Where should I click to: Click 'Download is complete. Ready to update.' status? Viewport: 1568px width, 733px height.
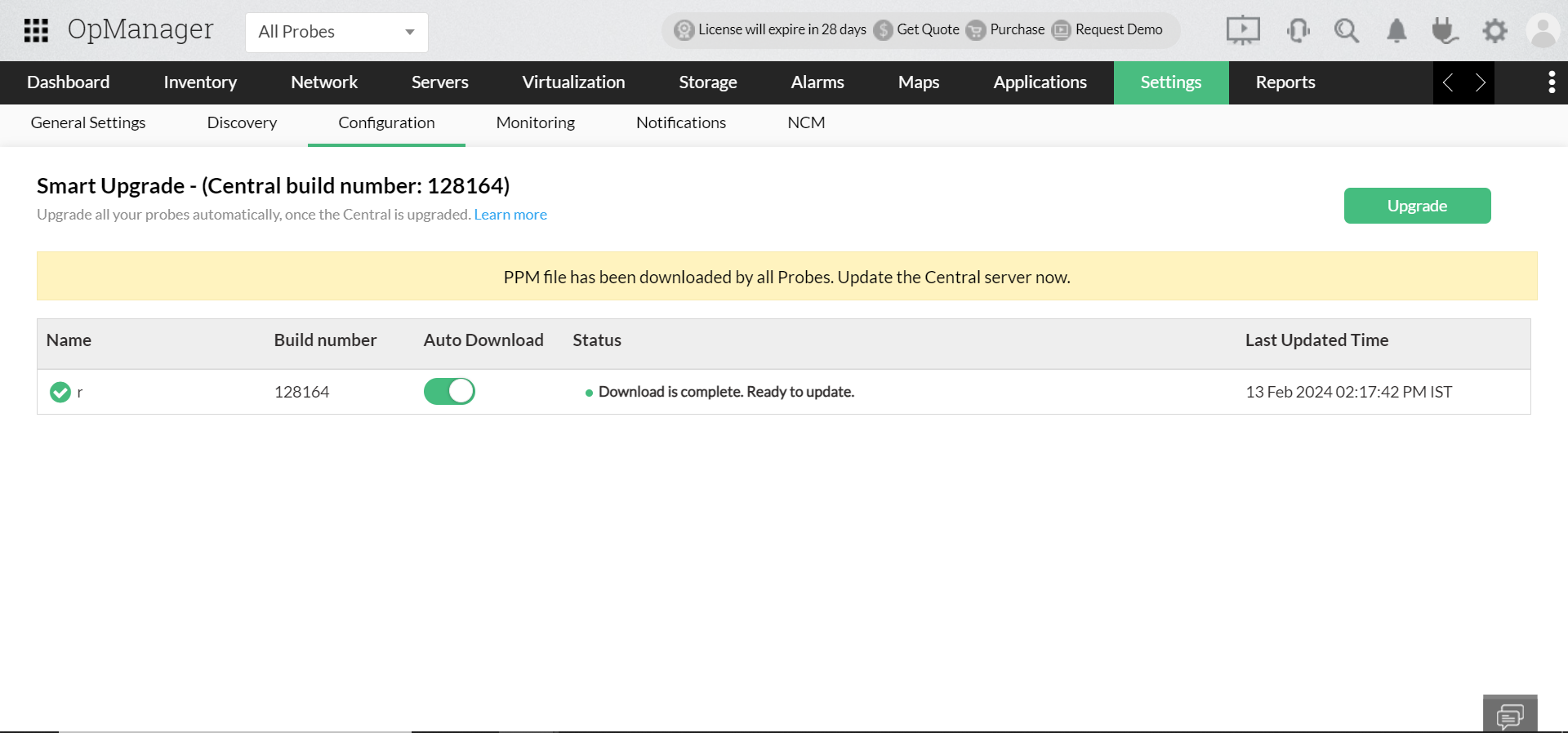726,392
